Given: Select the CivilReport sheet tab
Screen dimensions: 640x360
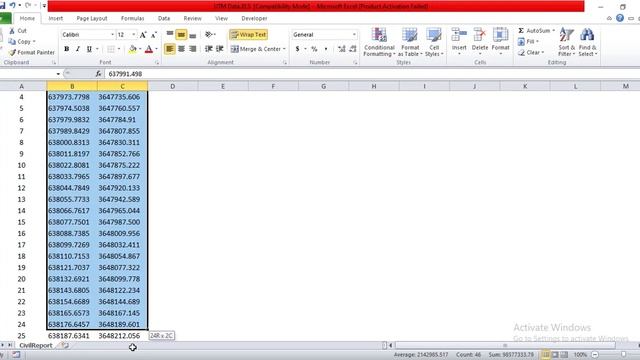Looking at the screenshot, I should (36, 345).
